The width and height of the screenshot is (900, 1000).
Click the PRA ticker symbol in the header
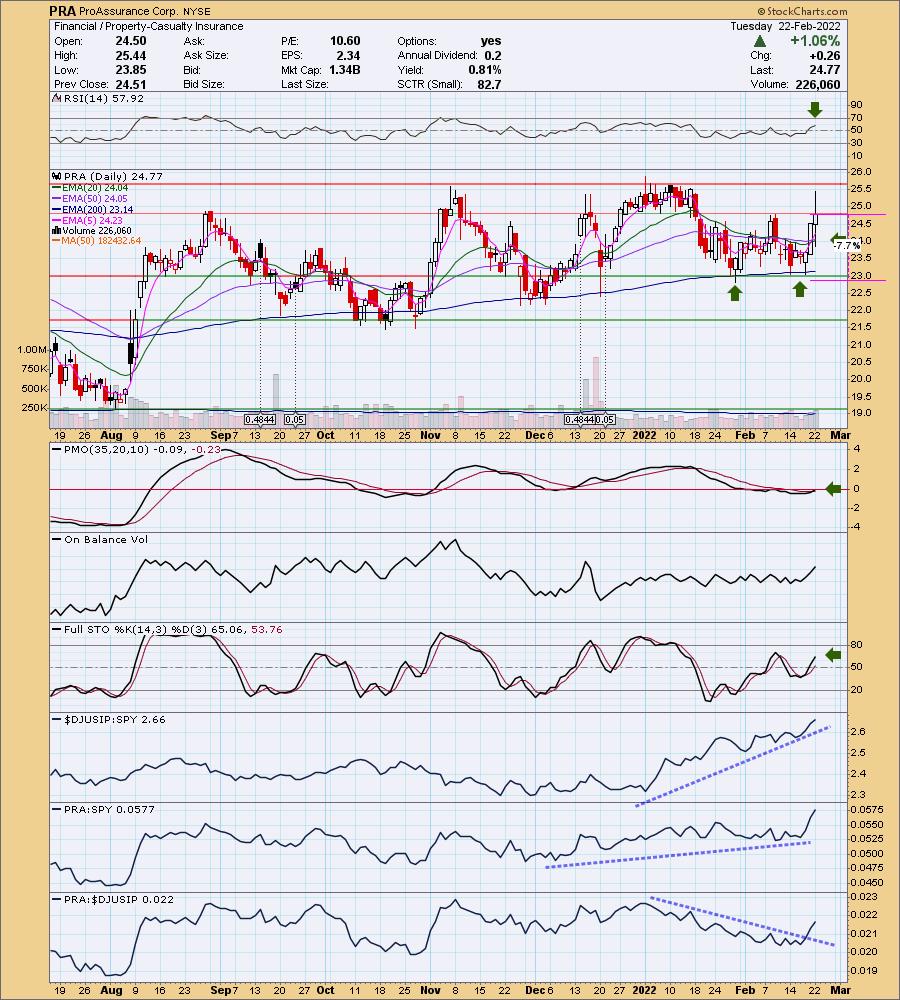tap(63, 11)
